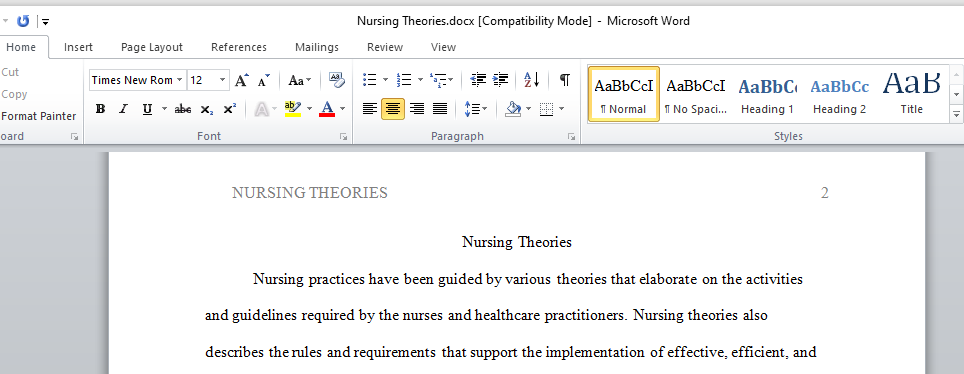Open the Underline style dropdown arrow
The width and height of the screenshot is (964, 374).
click(164, 109)
